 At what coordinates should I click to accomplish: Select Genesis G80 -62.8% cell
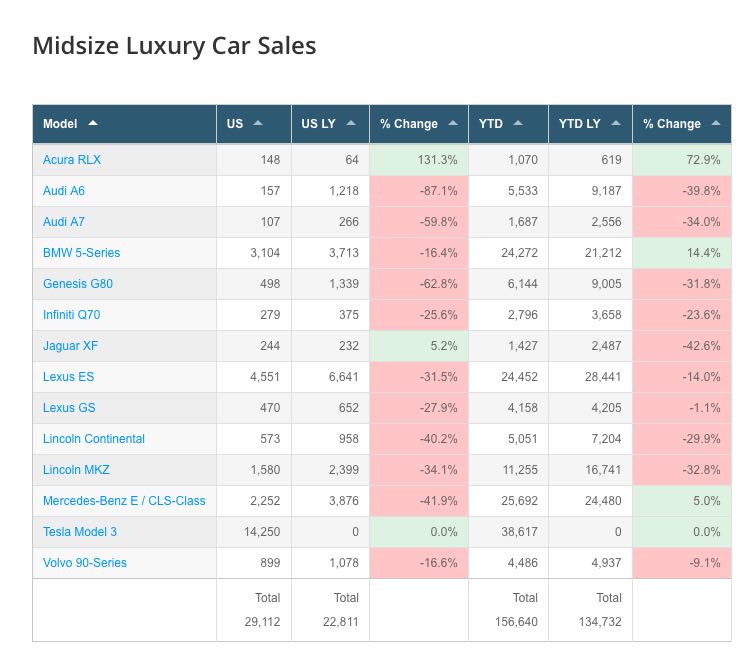(x=419, y=283)
